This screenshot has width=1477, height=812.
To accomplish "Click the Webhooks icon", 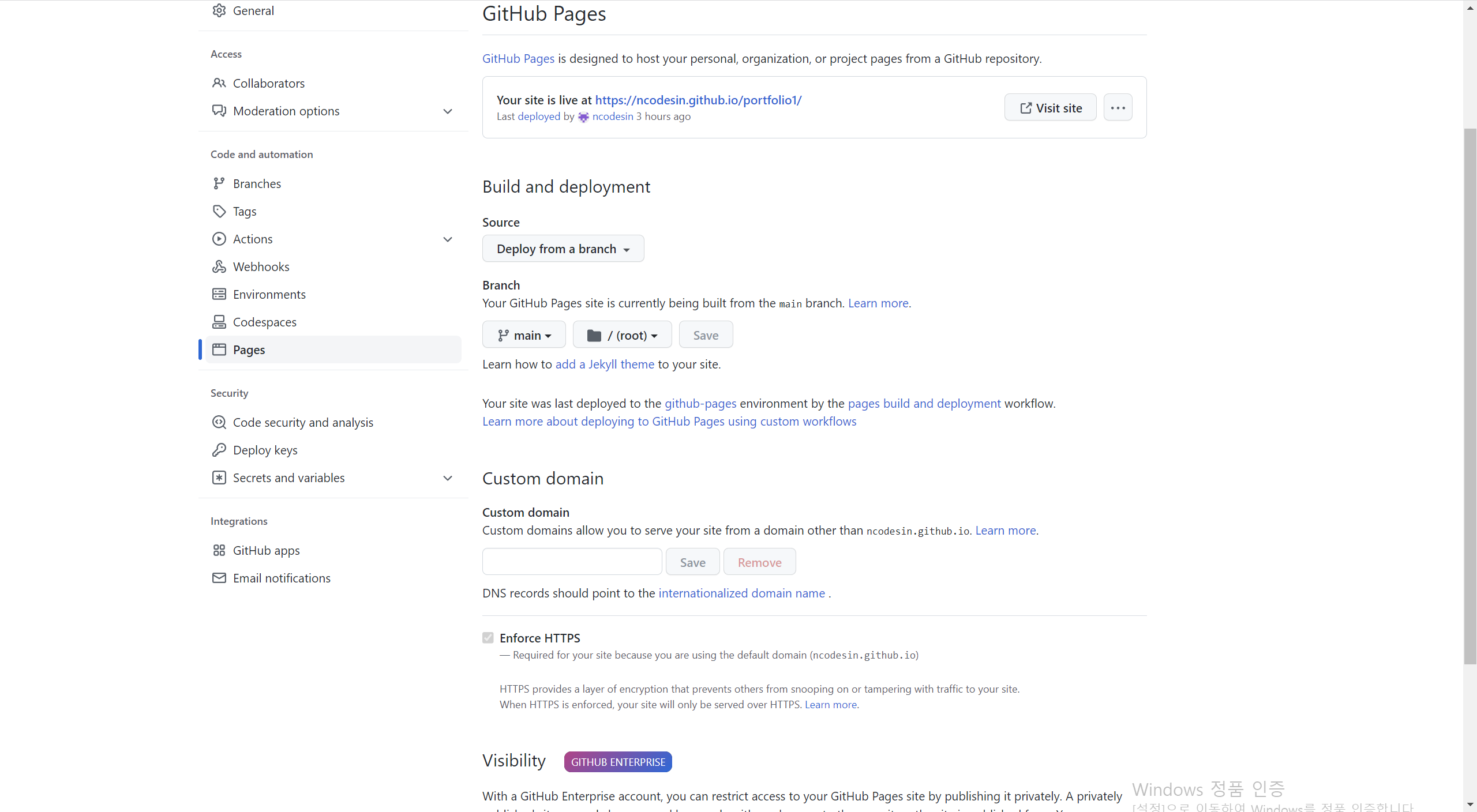I will click(219, 266).
